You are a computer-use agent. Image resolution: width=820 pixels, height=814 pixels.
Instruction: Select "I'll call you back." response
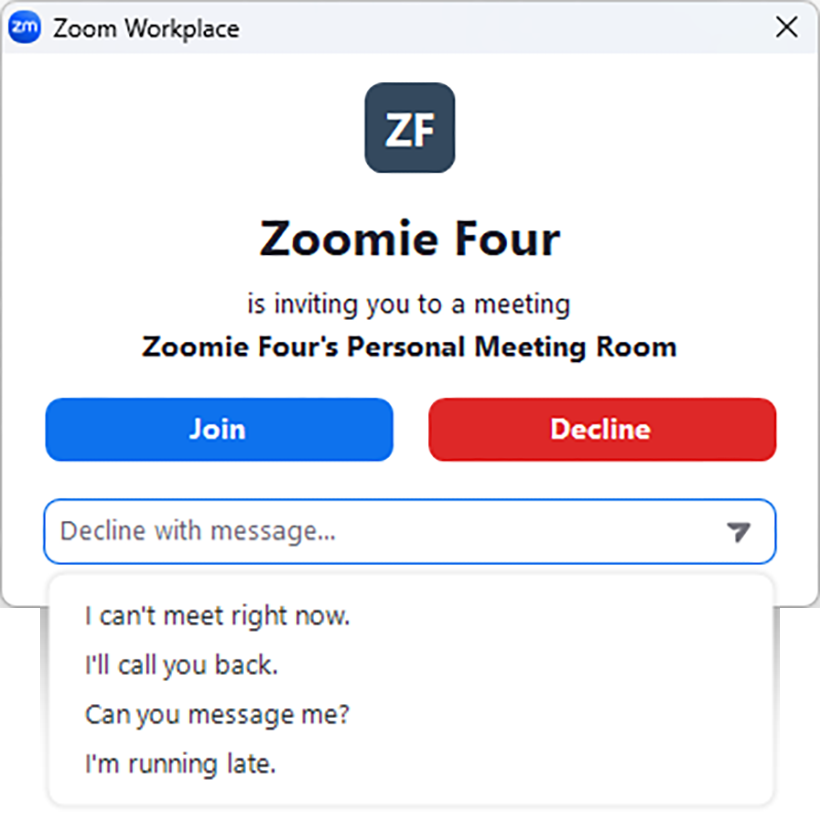[x=181, y=666]
